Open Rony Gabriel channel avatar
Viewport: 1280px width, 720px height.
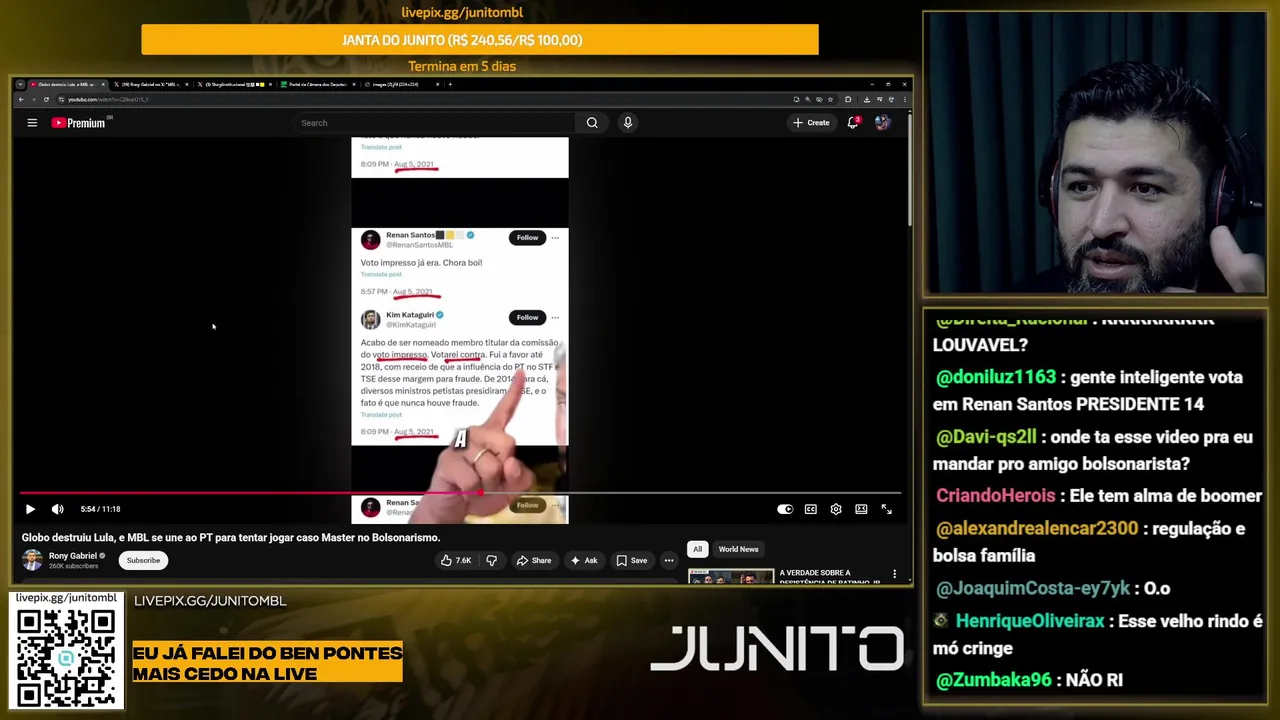click(32, 560)
